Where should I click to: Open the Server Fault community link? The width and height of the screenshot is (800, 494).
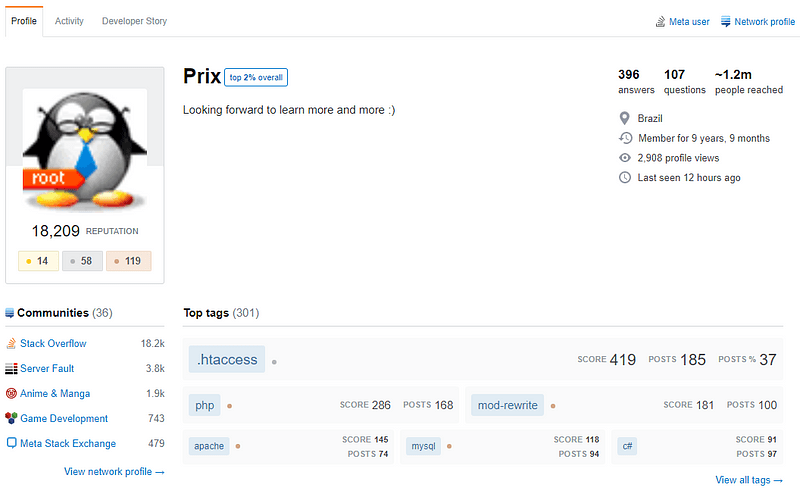coord(47,368)
